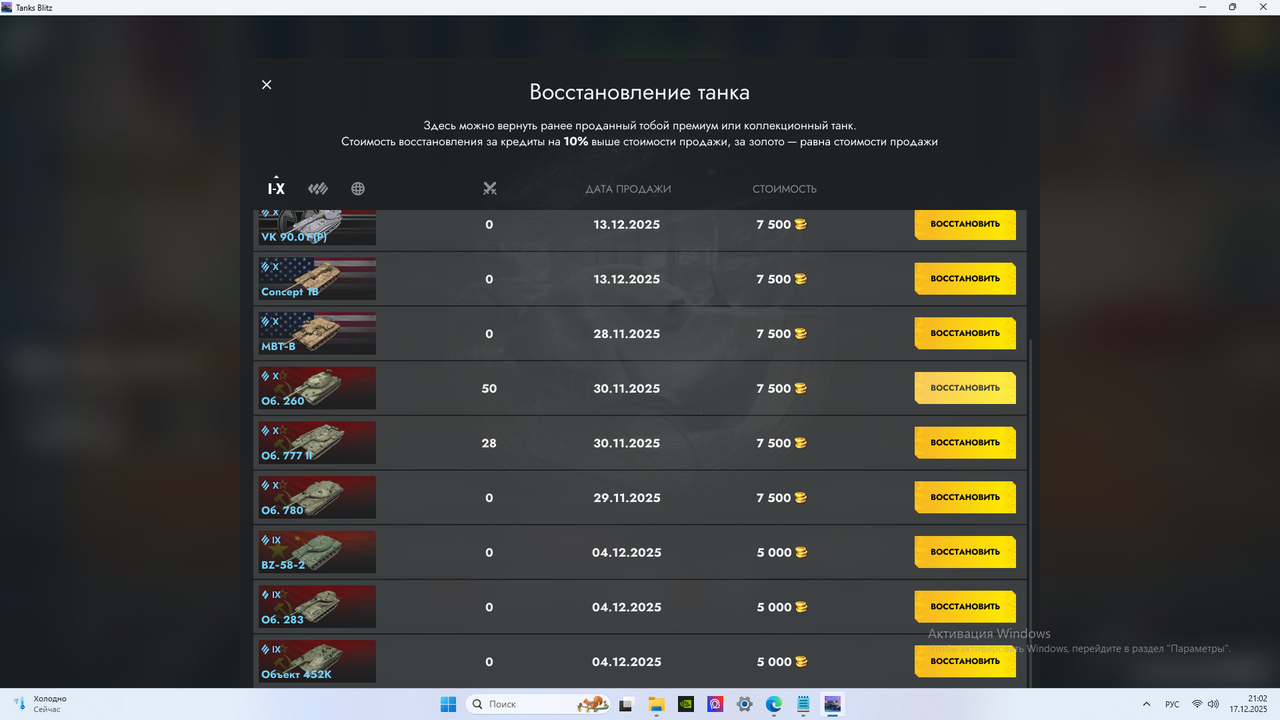1280x720 pixels.
Task: Restore the BZ-58-2 tank
Action: click(965, 552)
